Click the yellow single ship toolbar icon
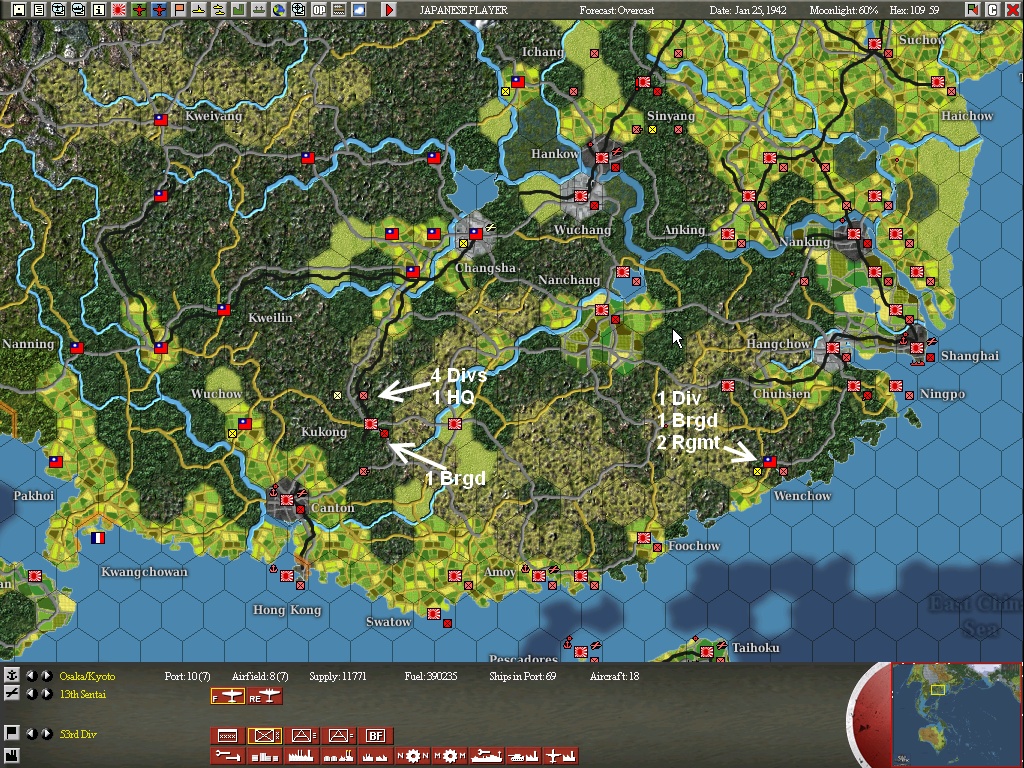 pyautogui.click(x=199, y=10)
